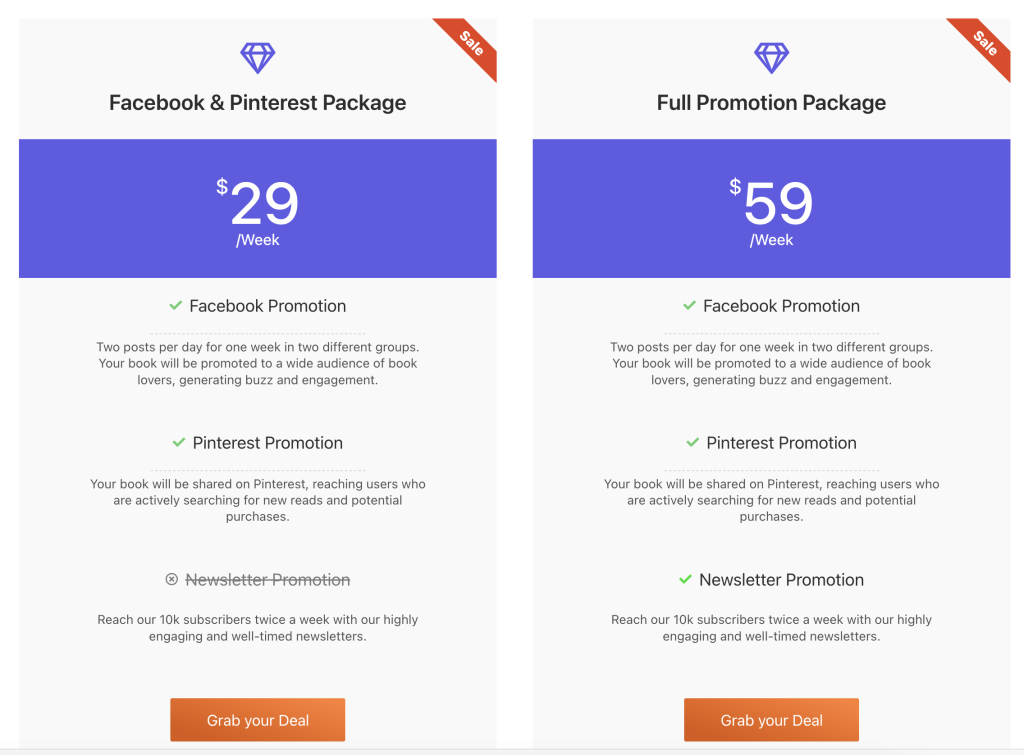The width and height of the screenshot is (1024, 755).
Task: Grab your Deal for the $59 package
Action: (x=771, y=720)
